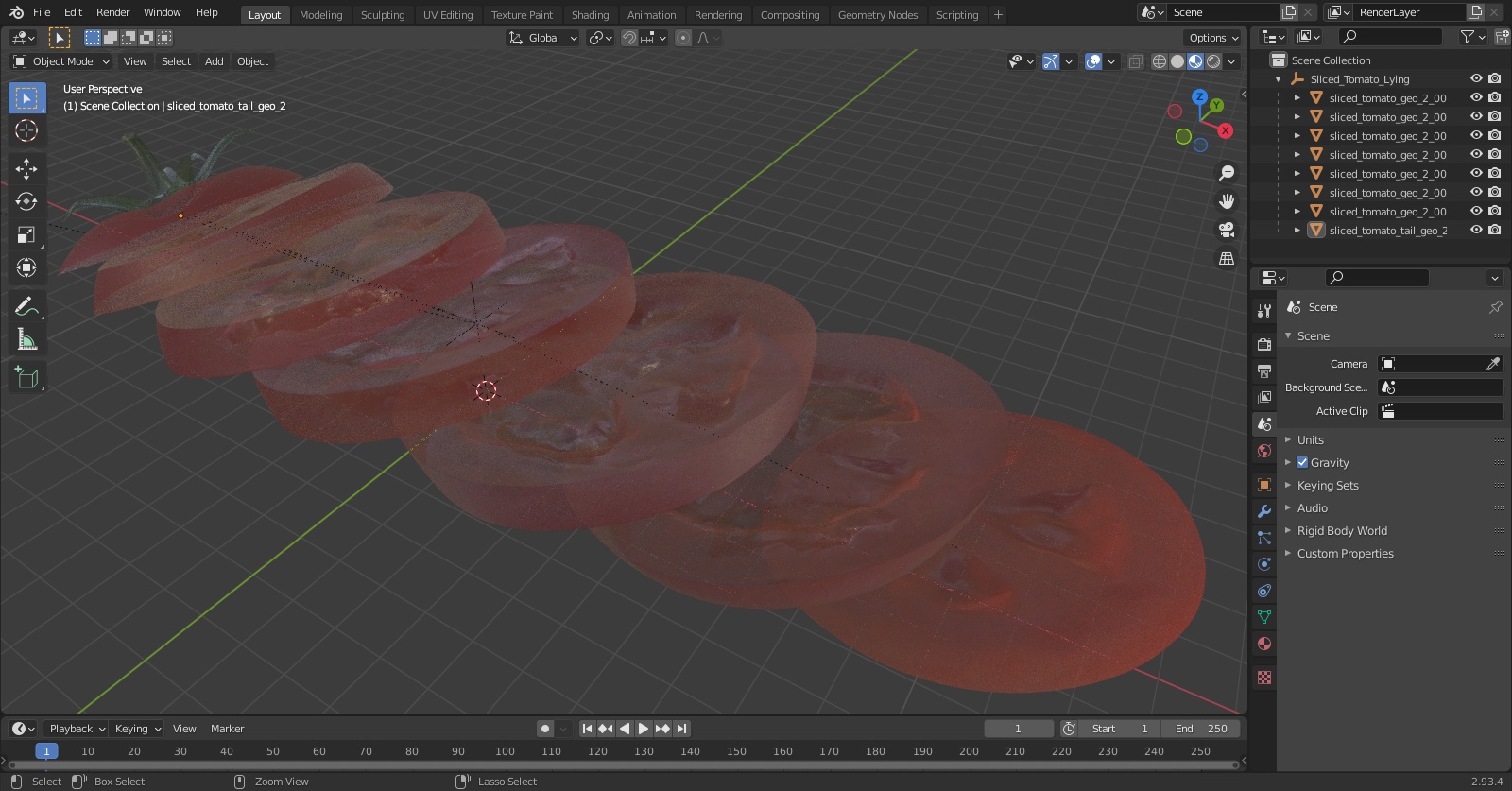Select the Add Cube tool

click(x=26, y=378)
